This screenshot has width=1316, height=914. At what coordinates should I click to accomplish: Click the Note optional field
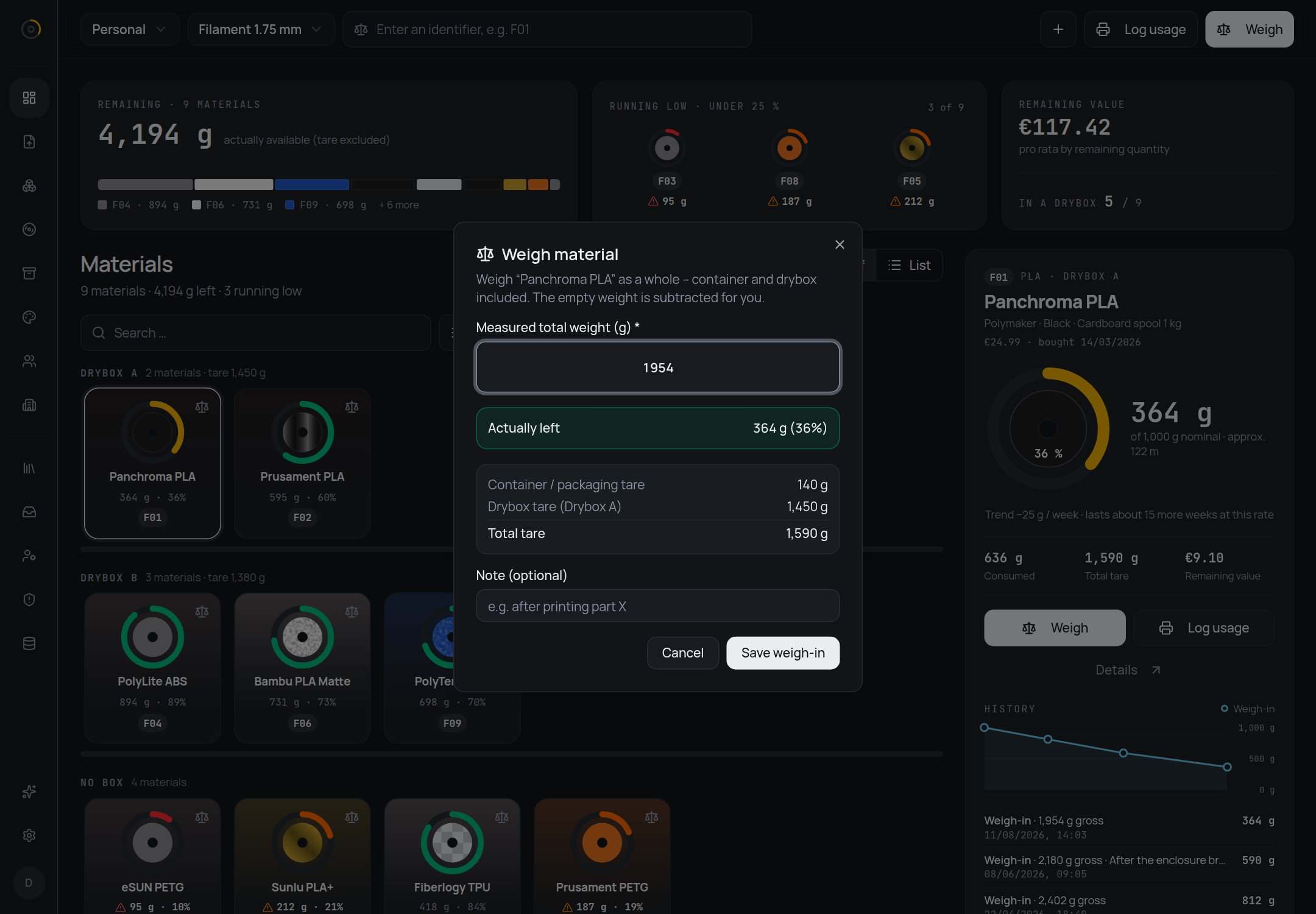click(658, 606)
